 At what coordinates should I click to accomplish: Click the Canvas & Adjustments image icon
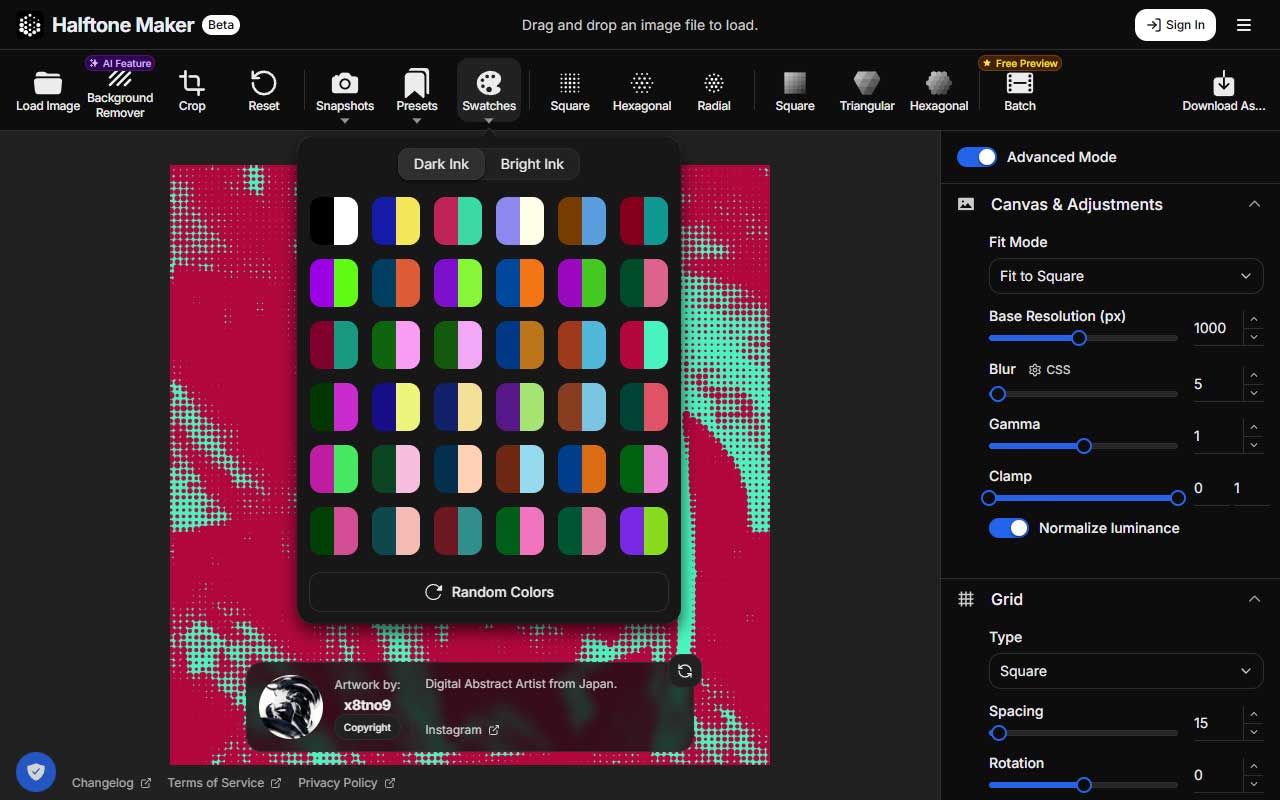pyautogui.click(x=966, y=204)
